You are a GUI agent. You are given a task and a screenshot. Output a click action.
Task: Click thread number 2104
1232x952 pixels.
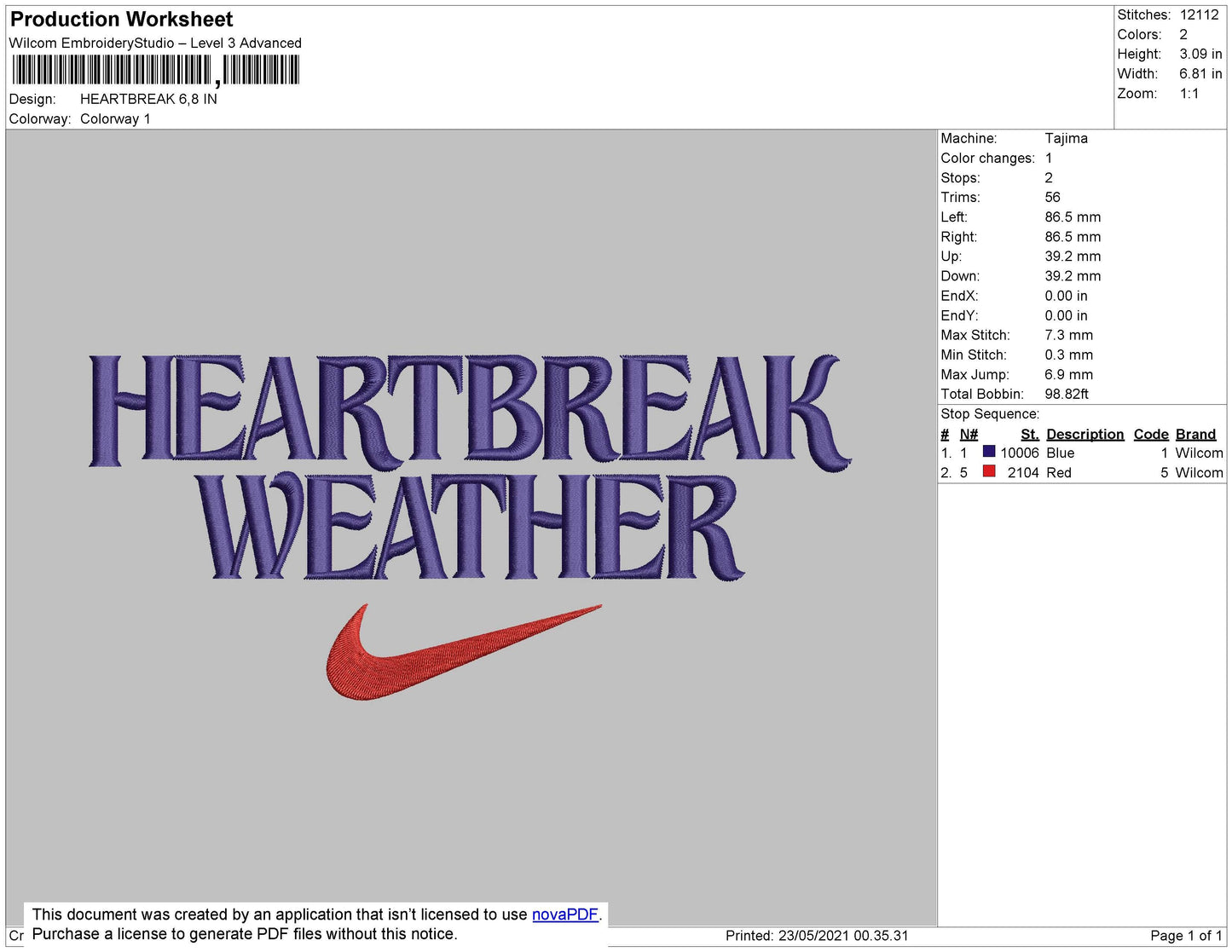tap(1023, 472)
